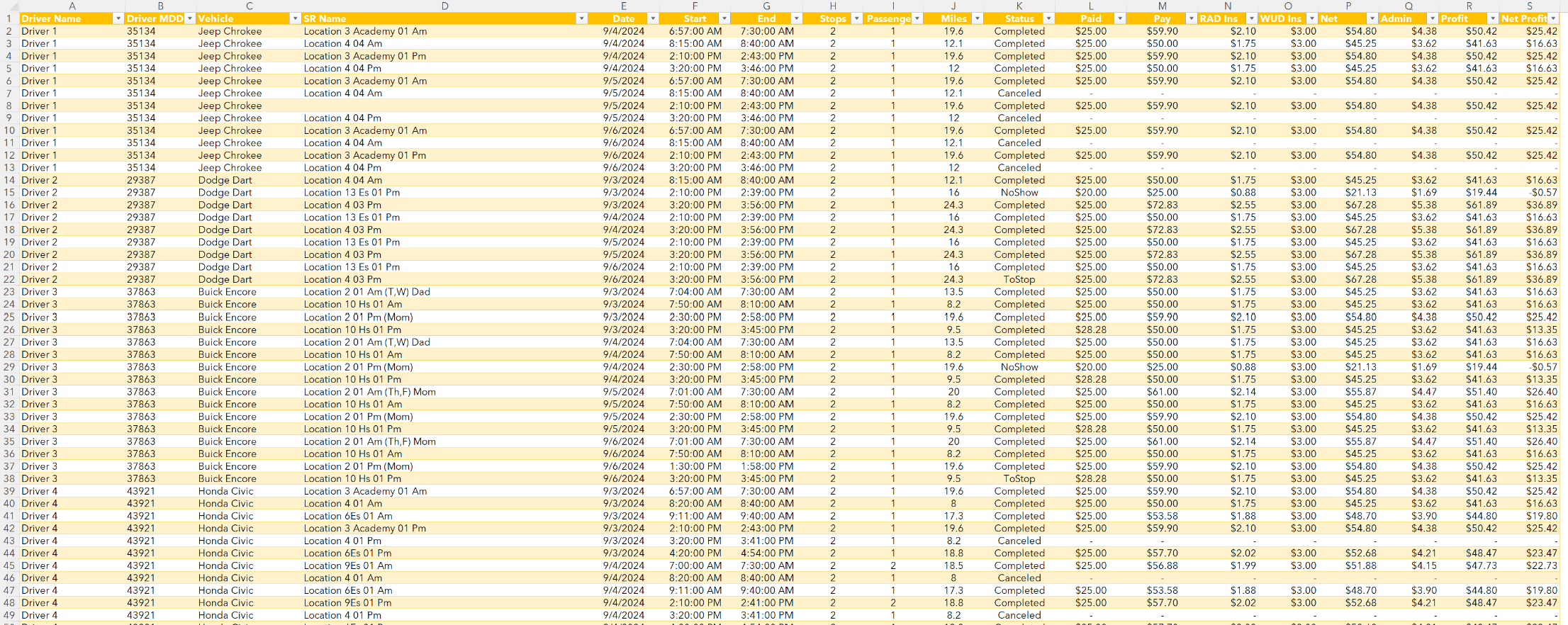Click the 'Location 2 01 Am (T,W) Dad' cell in row 23
The image size is (1568, 625).
[x=444, y=292]
